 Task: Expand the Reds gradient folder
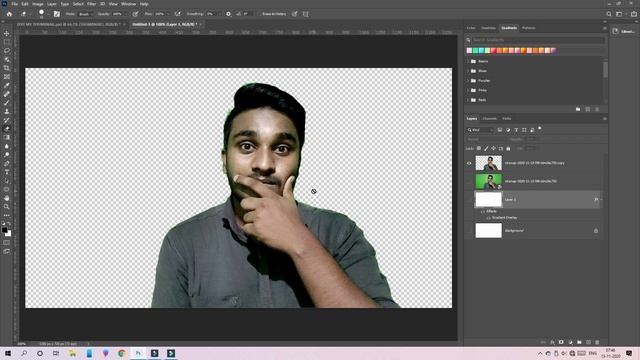pyautogui.click(x=468, y=100)
